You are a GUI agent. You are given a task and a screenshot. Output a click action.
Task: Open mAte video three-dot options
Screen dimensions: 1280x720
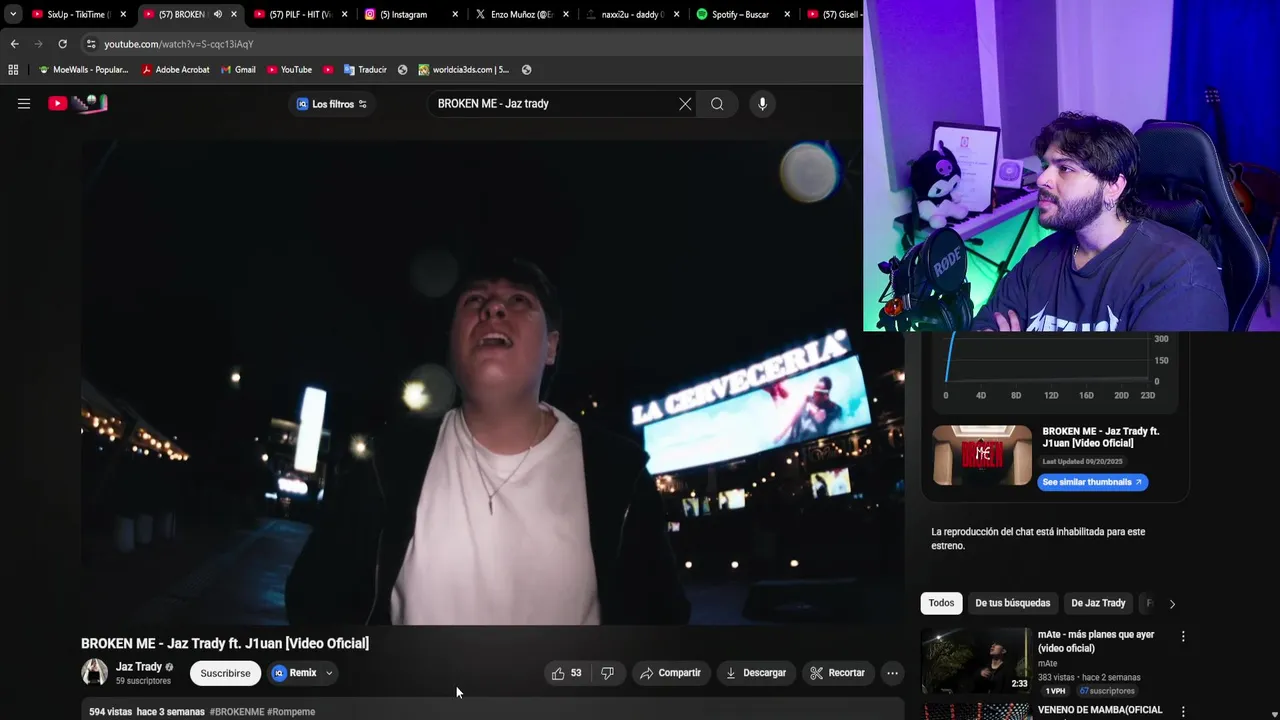(1183, 637)
